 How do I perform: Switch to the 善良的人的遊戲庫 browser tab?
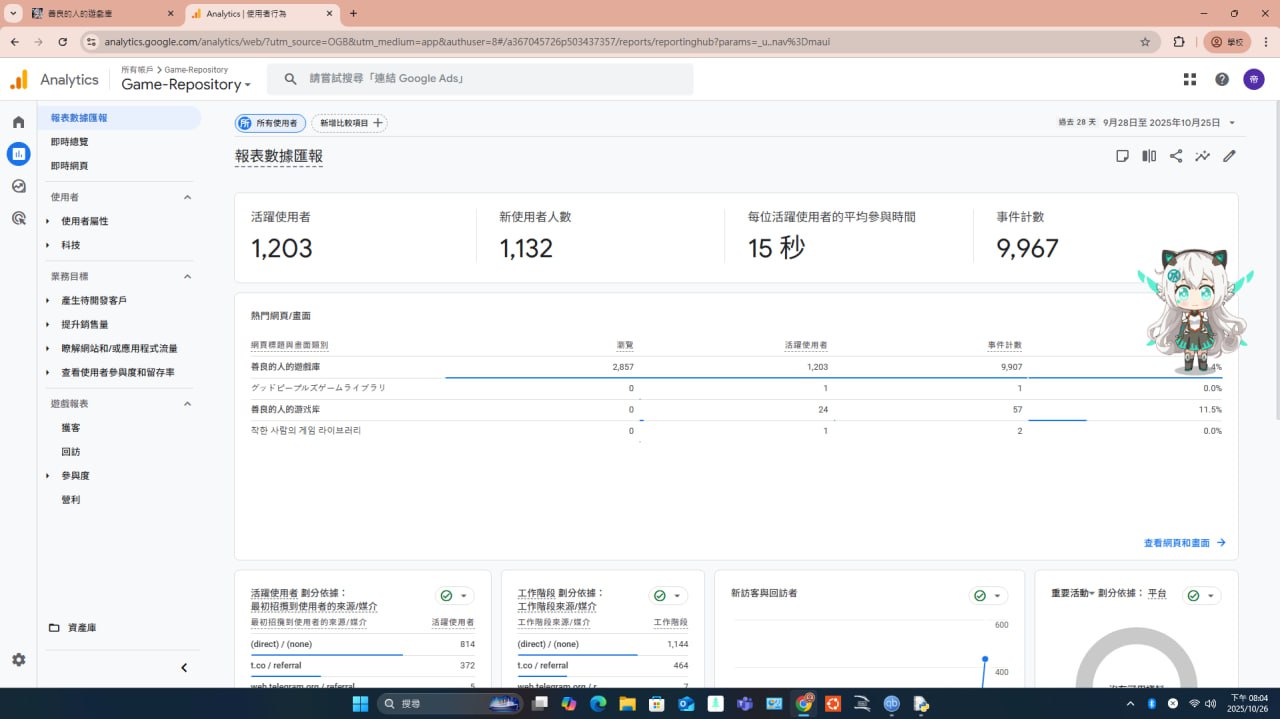point(95,14)
